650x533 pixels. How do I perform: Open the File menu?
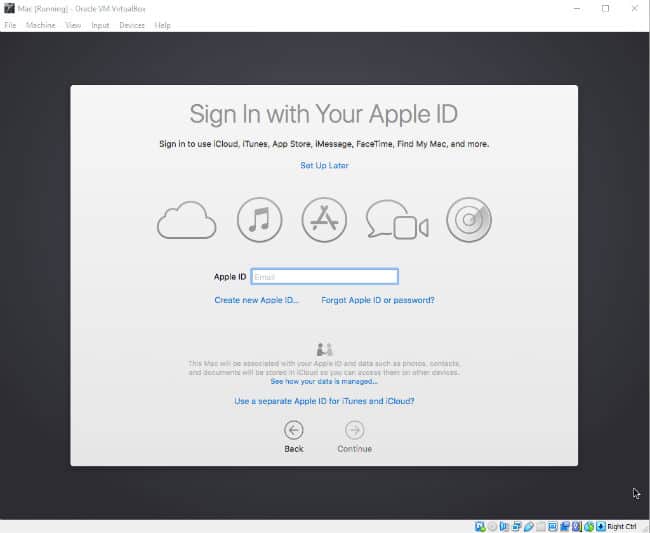[x=10, y=25]
